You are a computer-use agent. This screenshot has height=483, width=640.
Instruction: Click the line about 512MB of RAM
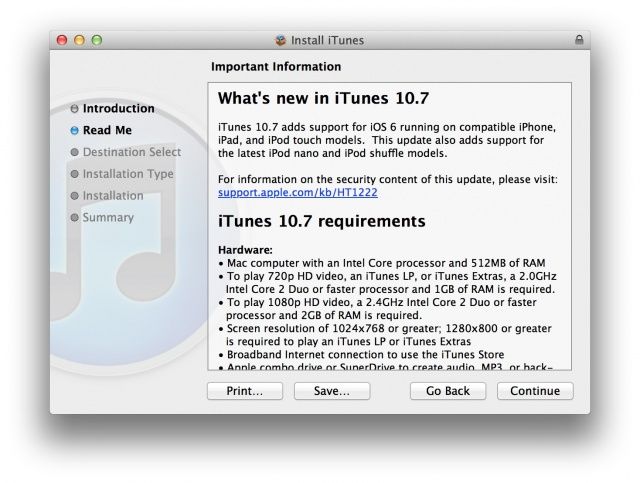tap(382, 263)
